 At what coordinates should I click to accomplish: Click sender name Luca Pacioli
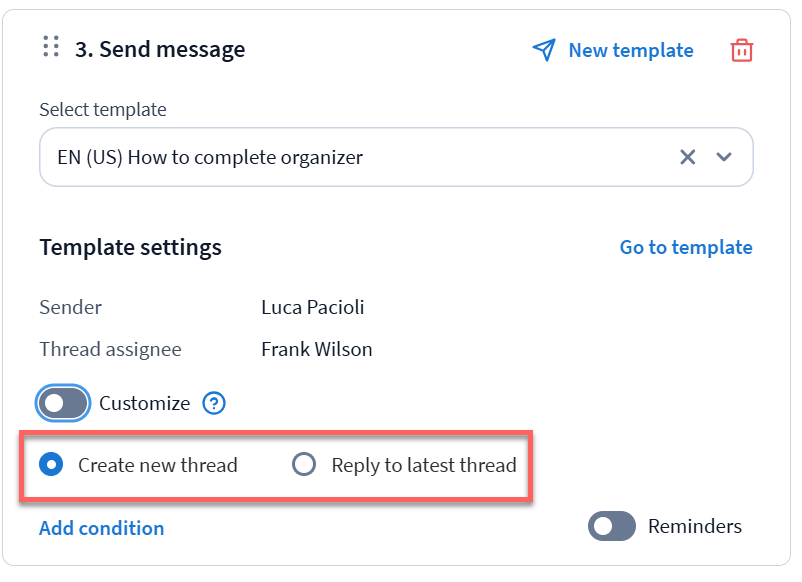coord(312,307)
